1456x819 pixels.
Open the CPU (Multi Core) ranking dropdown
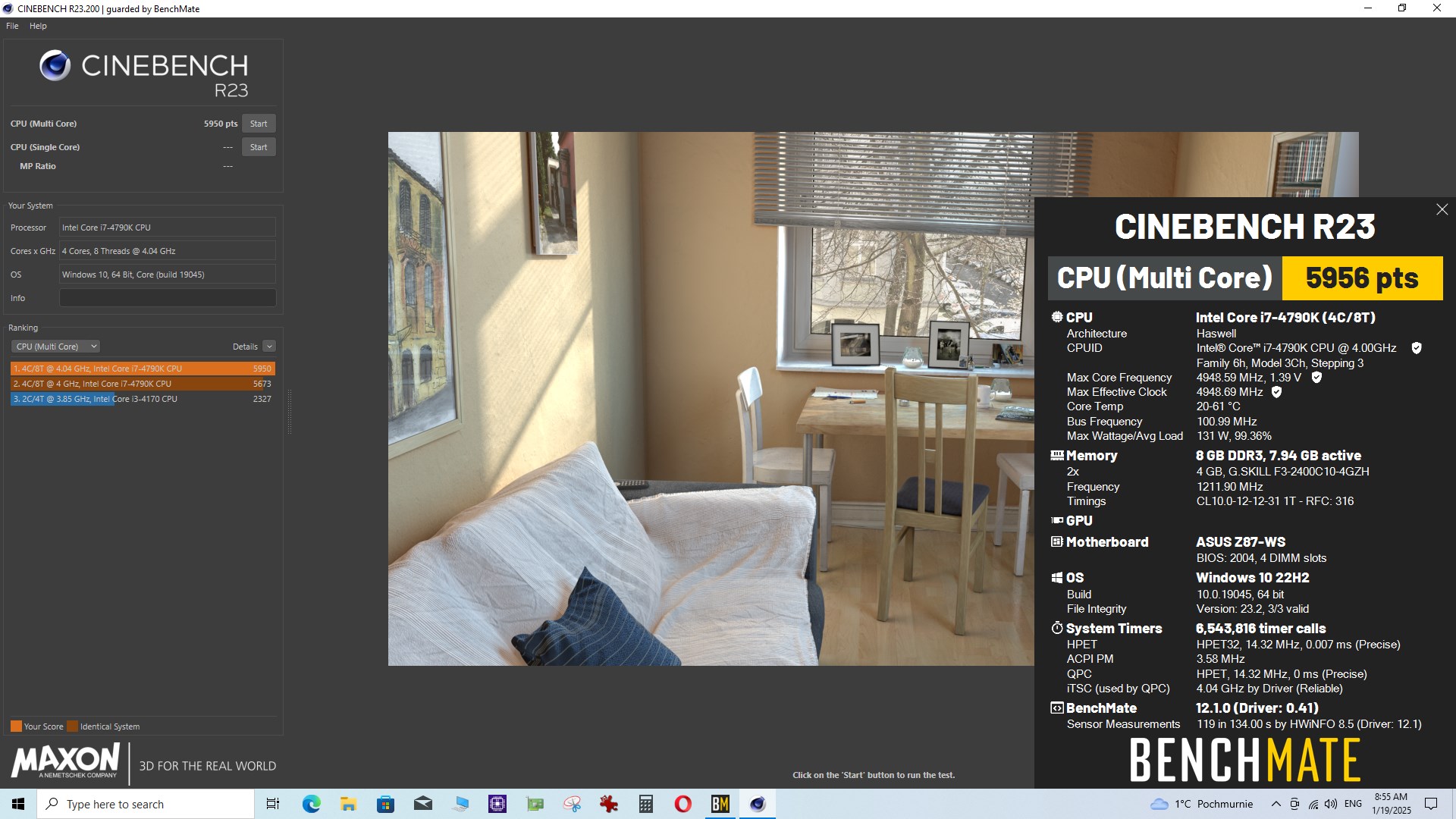[55, 347]
